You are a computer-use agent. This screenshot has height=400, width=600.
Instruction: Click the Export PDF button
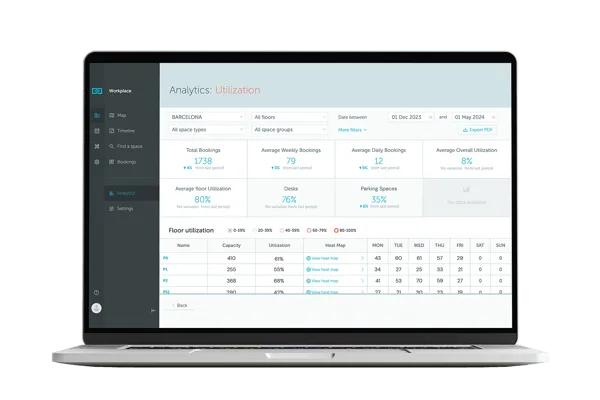click(x=478, y=130)
